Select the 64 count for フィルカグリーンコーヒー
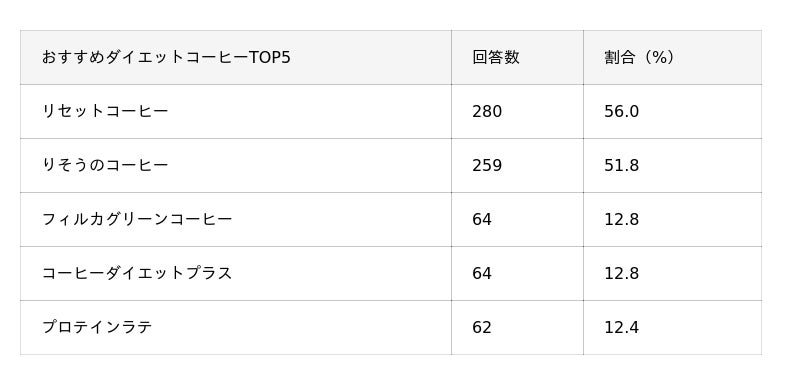 click(517, 219)
